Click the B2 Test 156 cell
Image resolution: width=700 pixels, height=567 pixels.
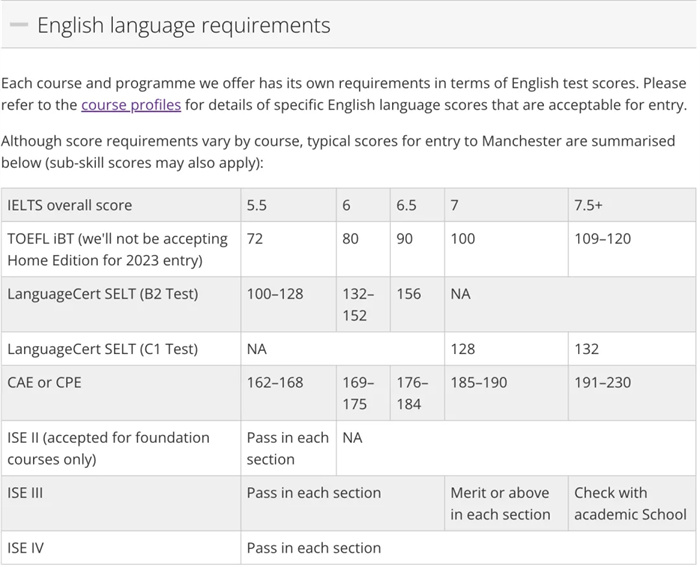[x=417, y=304]
